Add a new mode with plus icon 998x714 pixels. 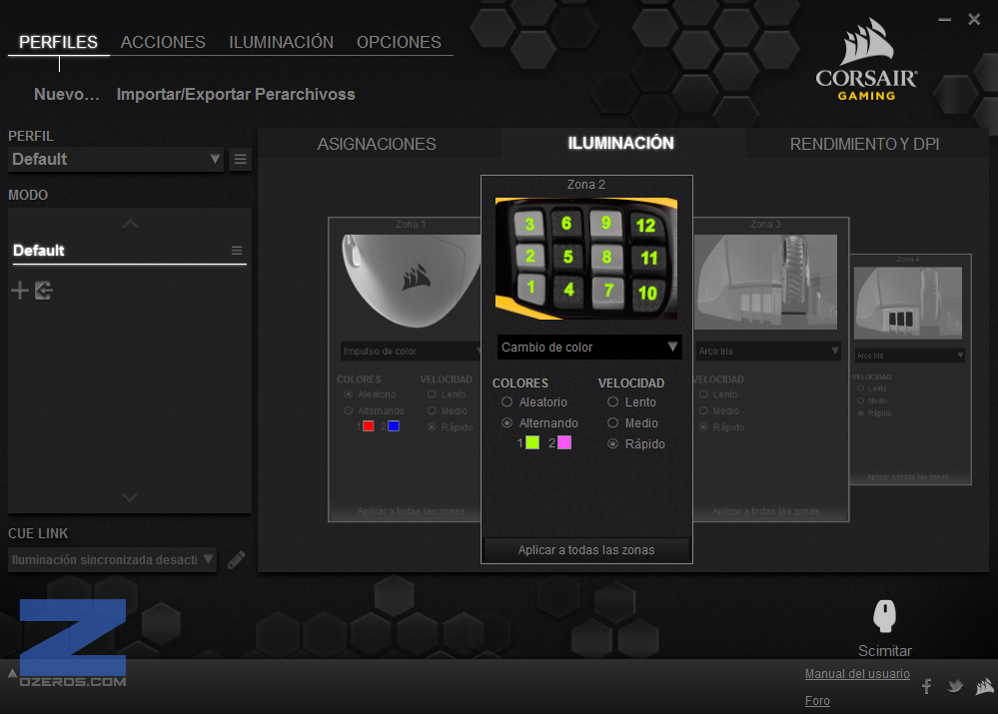(20, 291)
